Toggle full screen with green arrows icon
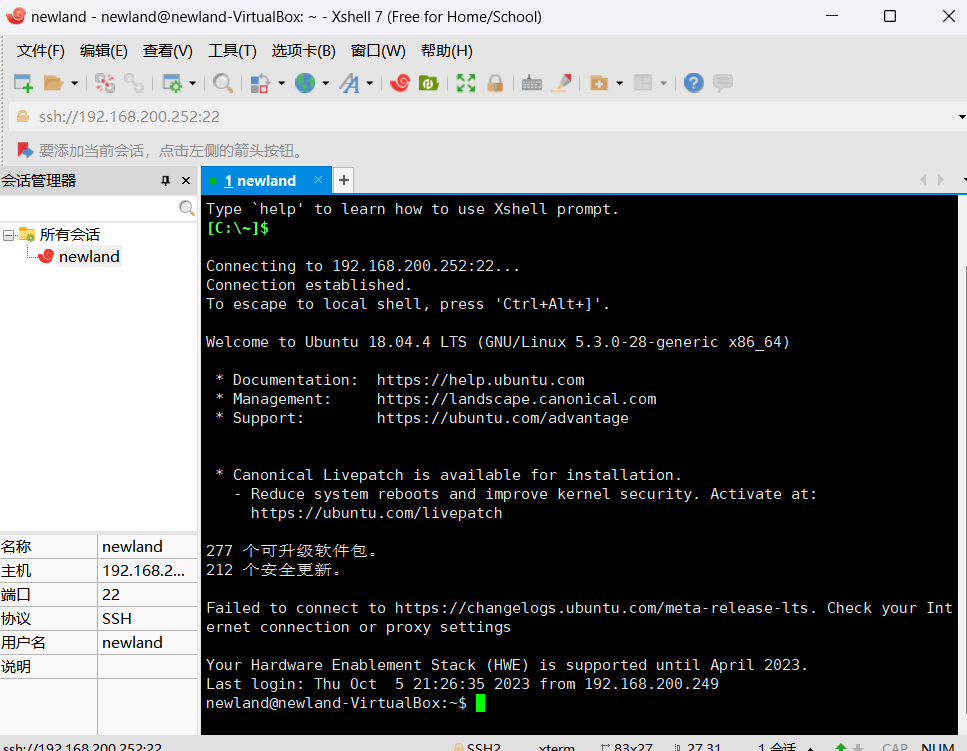967x751 pixels. click(466, 83)
